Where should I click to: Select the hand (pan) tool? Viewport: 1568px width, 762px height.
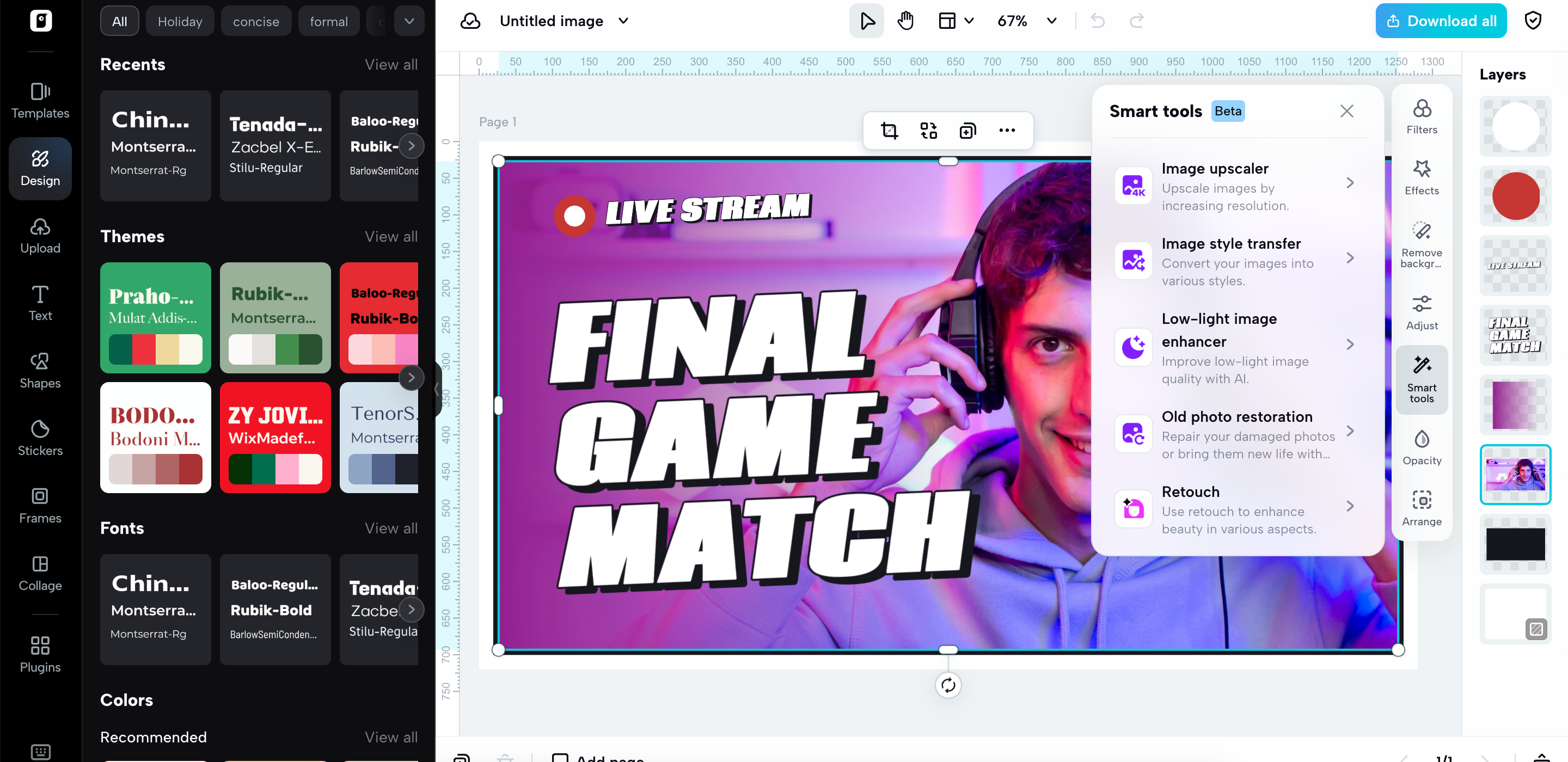tap(905, 20)
